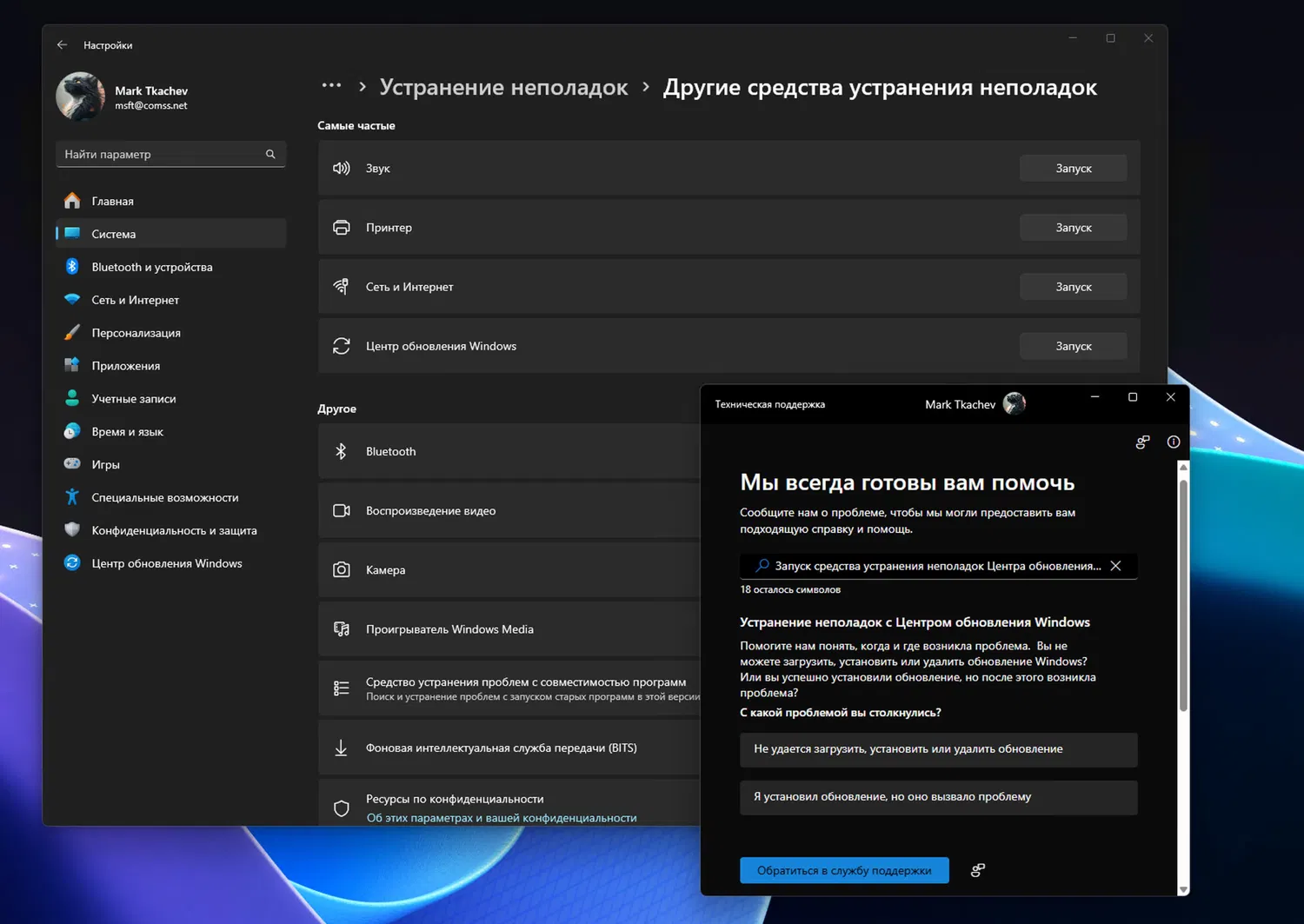Image resolution: width=1304 pixels, height=924 pixels.
Task: Minimize the Настройки window
Action: 1073,38
